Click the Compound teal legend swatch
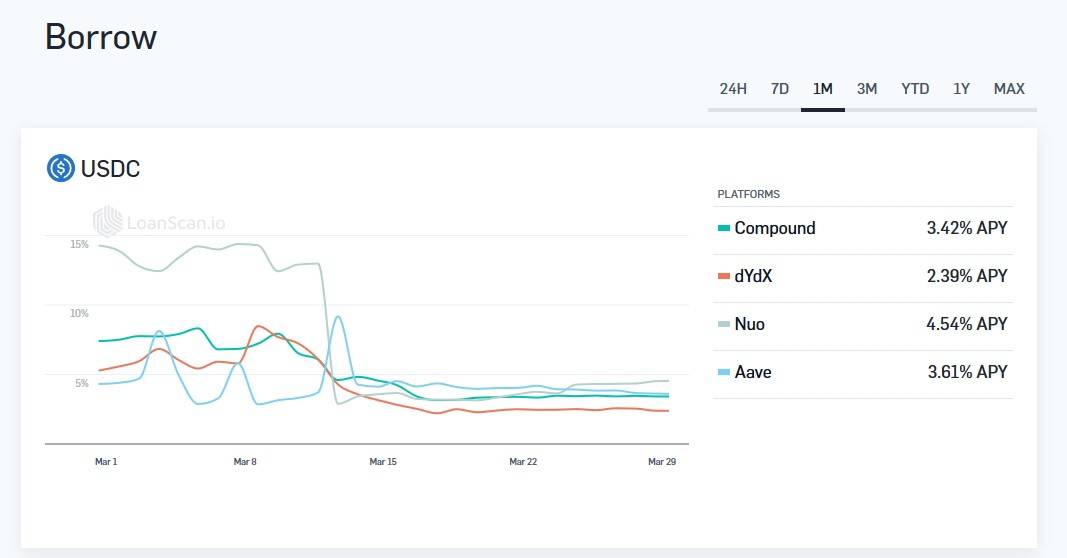The width and height of the screenshot is (1067, 558). pos(724,228)
